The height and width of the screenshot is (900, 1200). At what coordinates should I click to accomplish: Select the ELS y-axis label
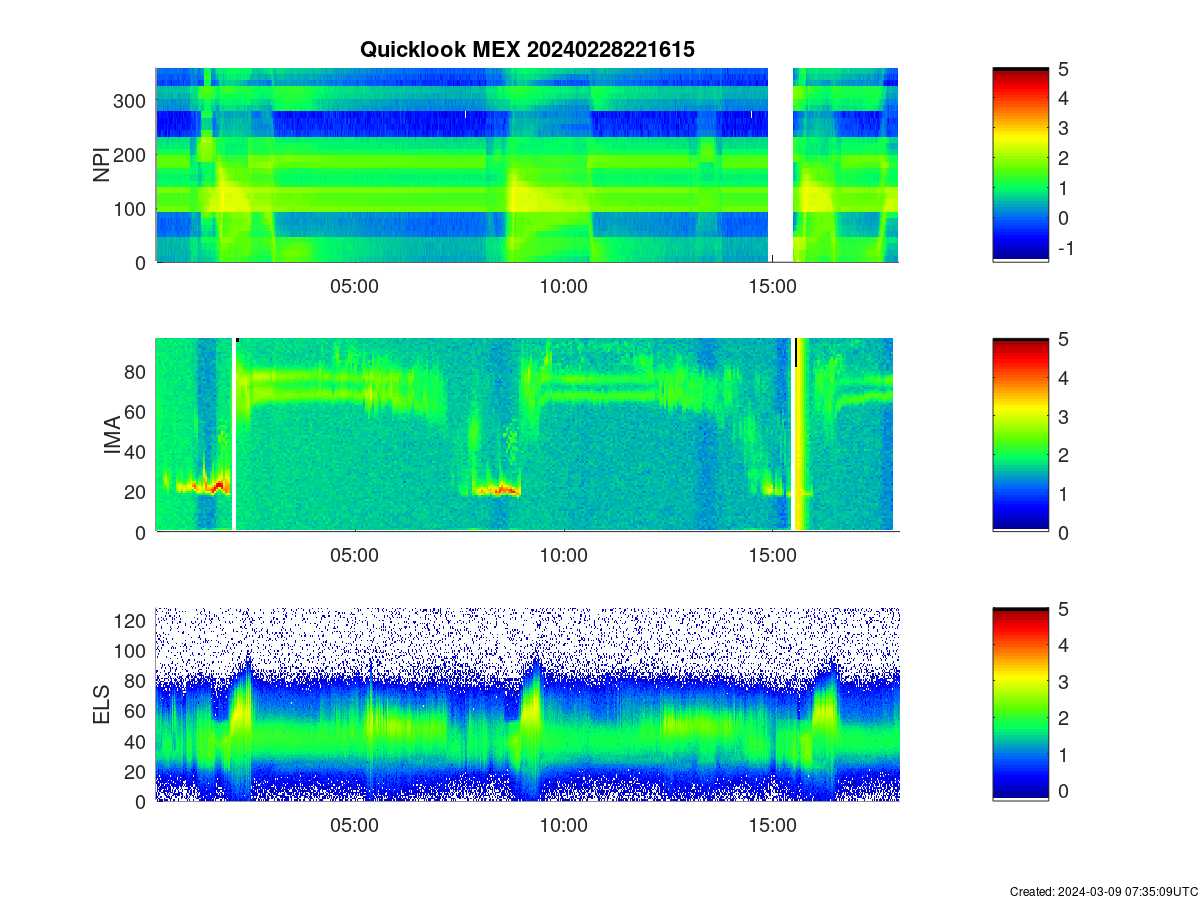(x=102, y=705)
